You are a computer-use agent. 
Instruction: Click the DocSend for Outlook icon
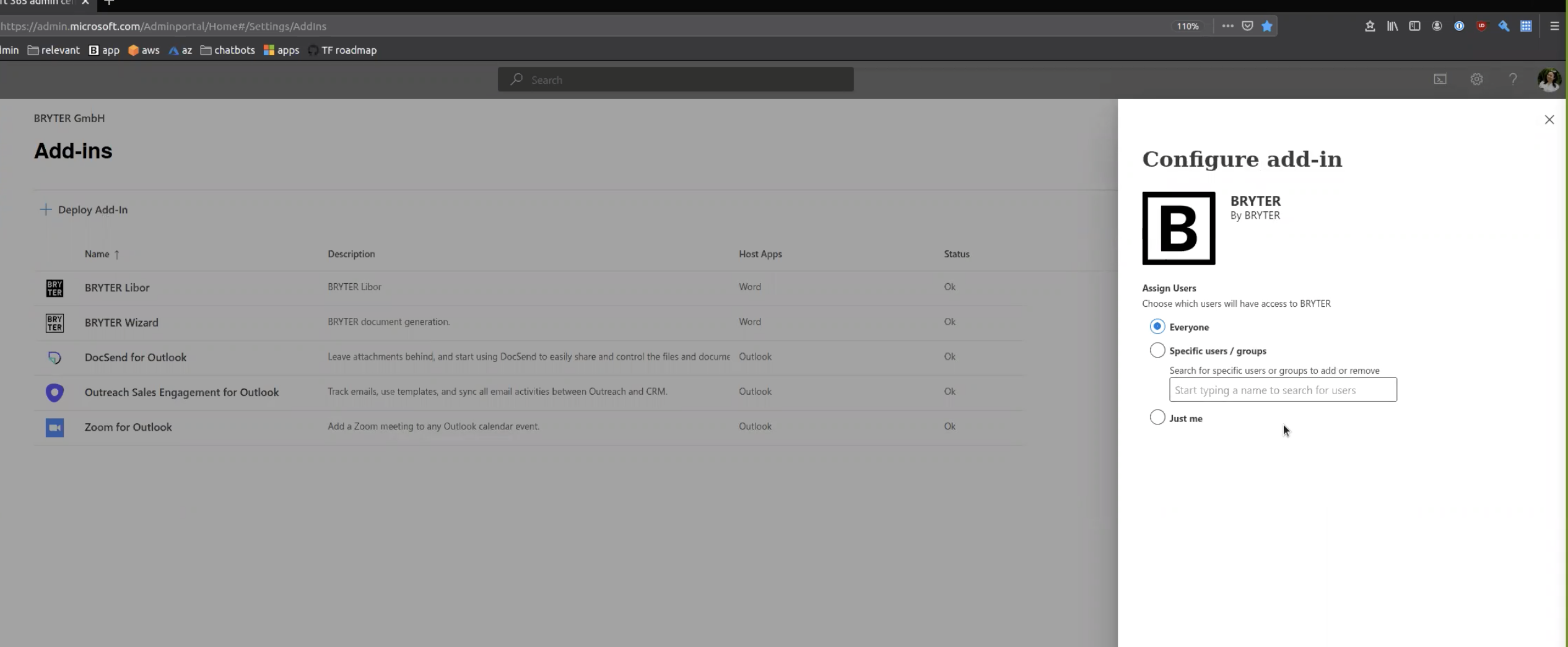click(x=54, y=358)
